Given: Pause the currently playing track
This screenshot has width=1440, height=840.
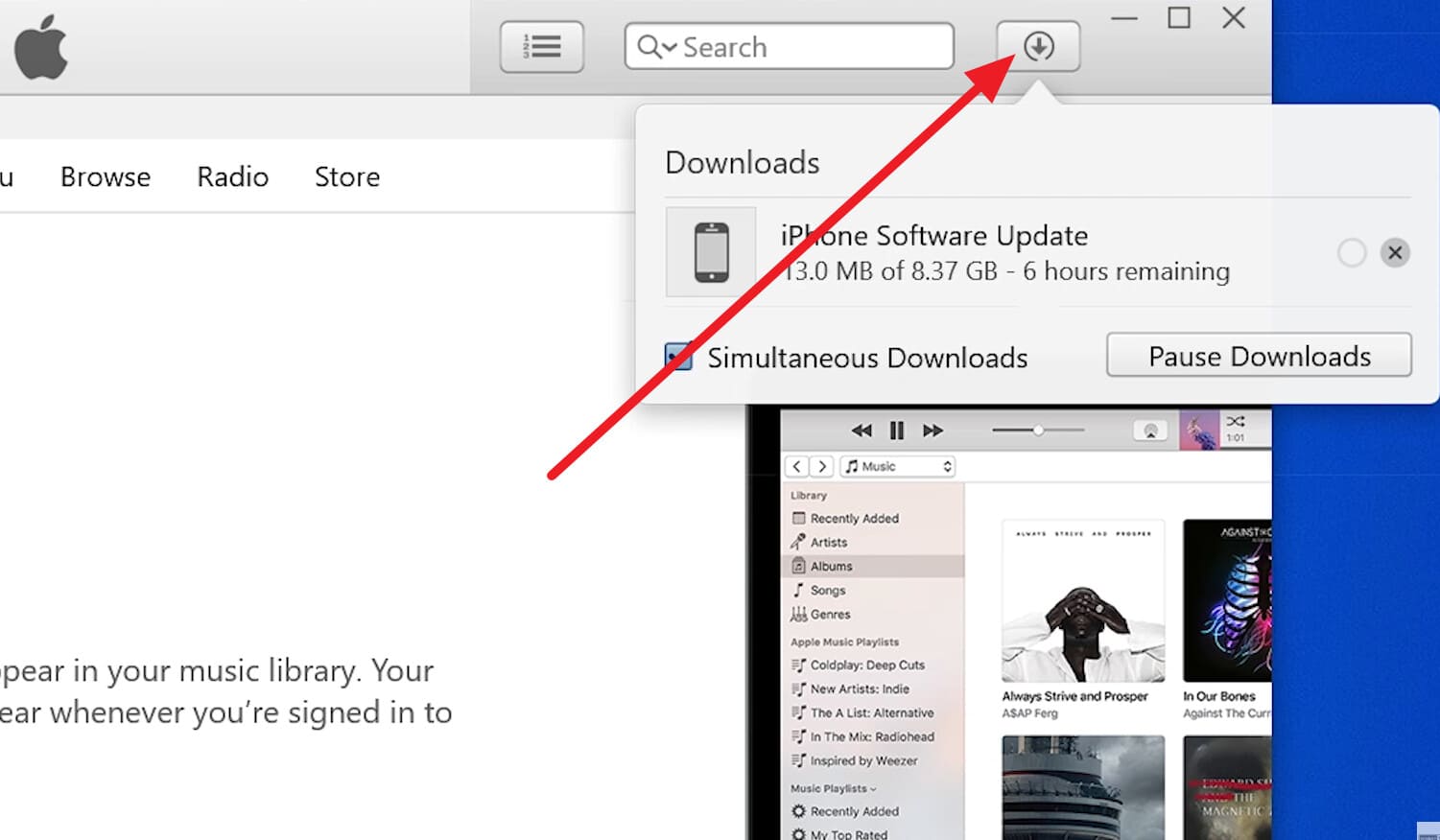Looking at the screenshot, I should (x=896, y=431).
